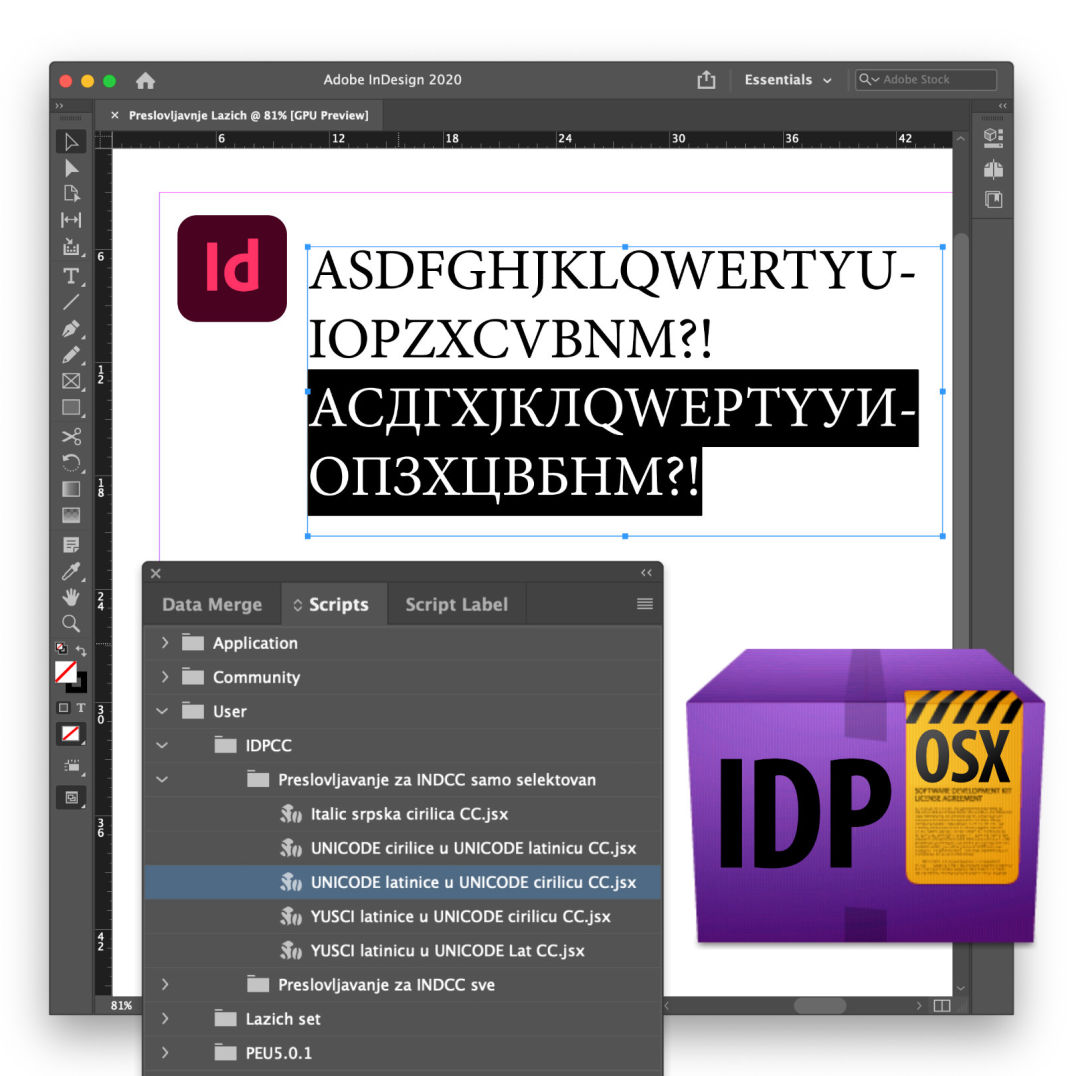Switch to the Script Label tab

[456, 605]
